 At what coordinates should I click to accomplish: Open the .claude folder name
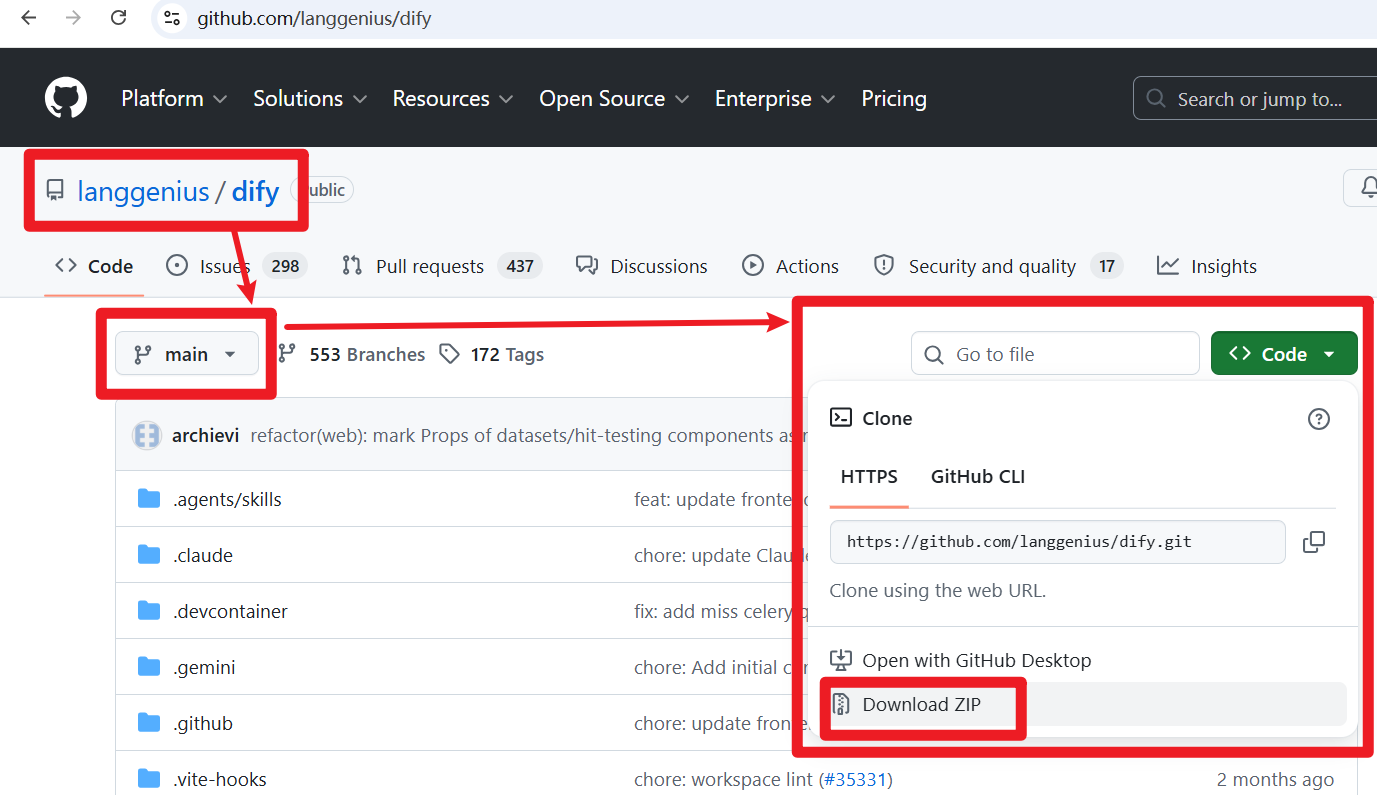pyautogui.click(x=202, y=555)
